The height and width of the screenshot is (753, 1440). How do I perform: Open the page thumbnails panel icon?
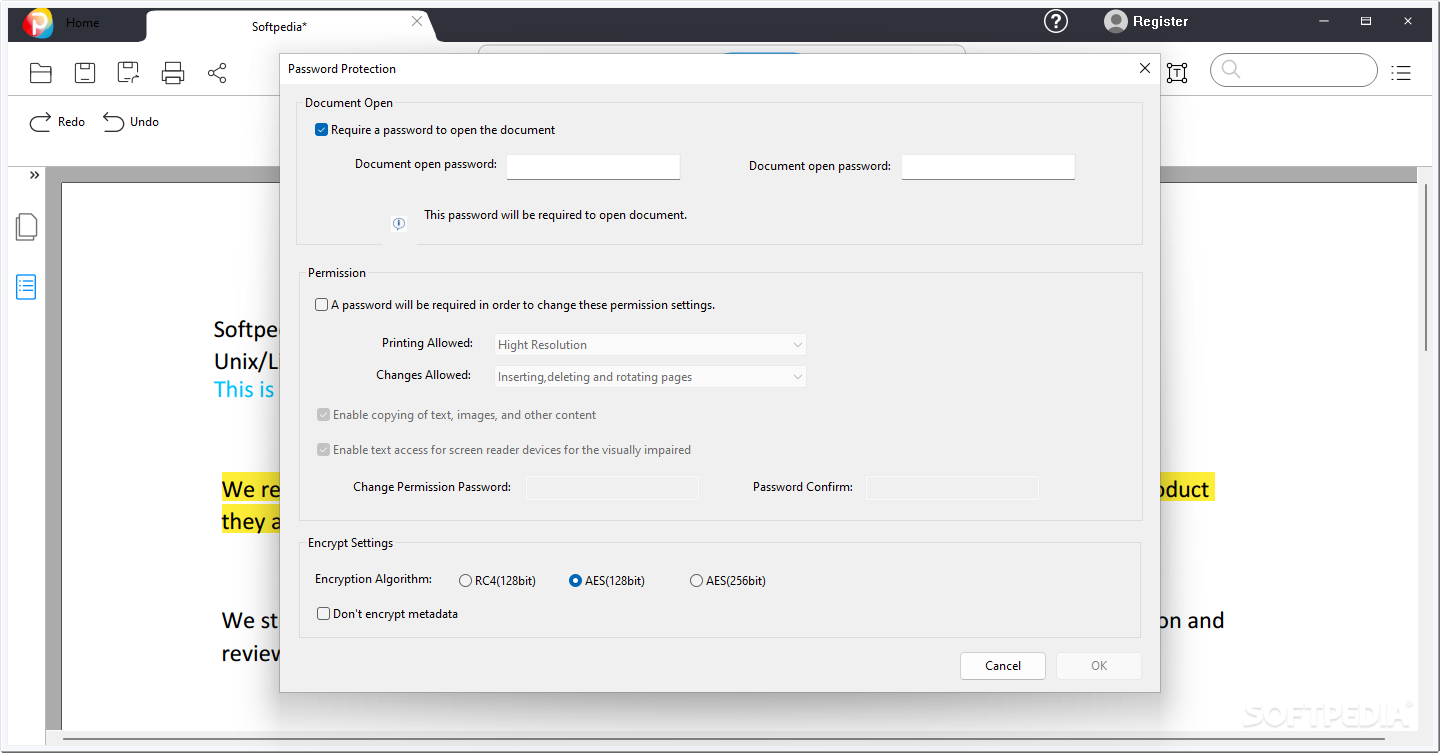click(27, 227)
